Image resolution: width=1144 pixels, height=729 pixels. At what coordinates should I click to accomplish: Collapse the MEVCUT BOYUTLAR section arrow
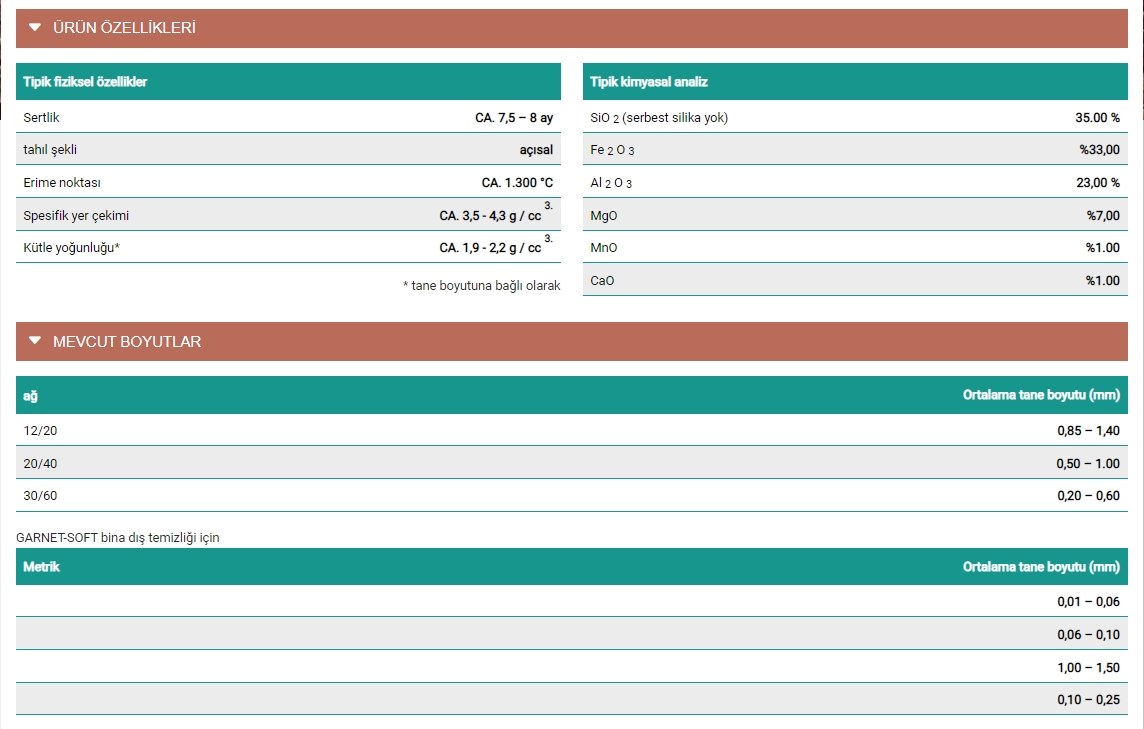point(35,341)
